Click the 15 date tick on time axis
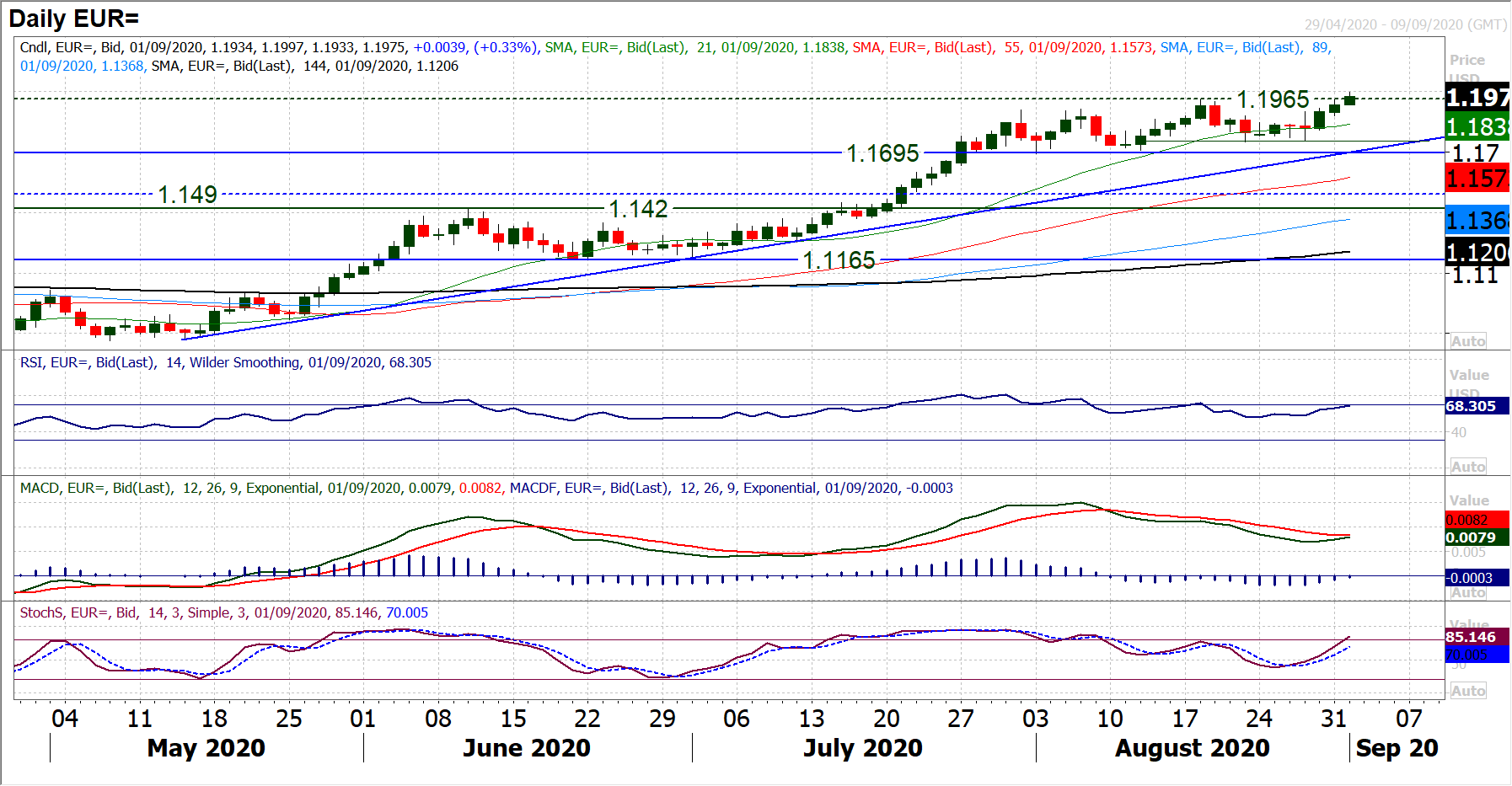The width and height of the screenshot is (1512, 786). 513,719
